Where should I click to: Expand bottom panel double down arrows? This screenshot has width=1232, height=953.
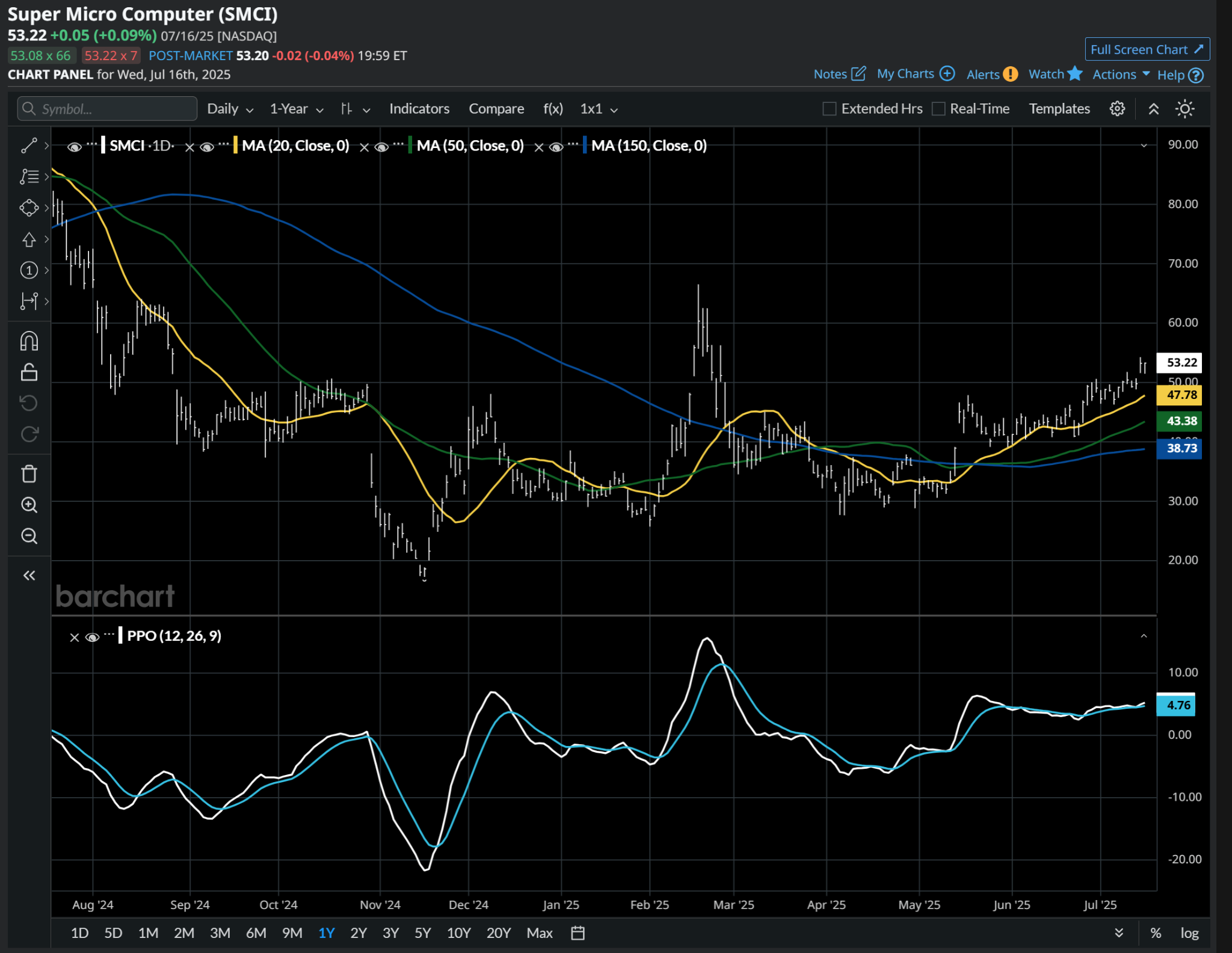[x=1119, y=933]
